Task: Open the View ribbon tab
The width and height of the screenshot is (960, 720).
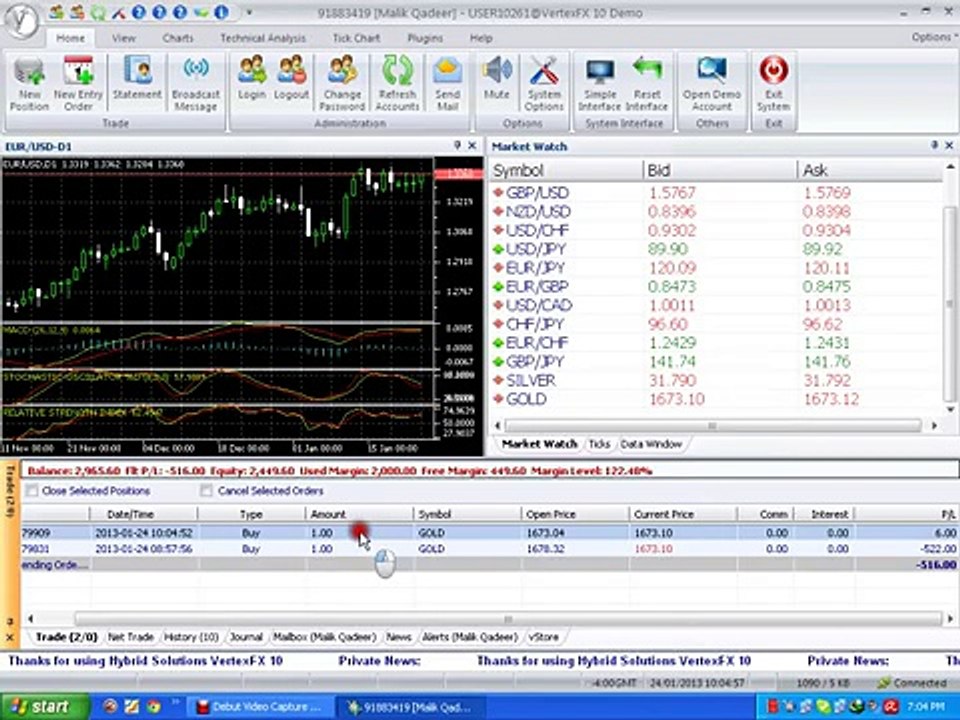Action: coord(123,38)
